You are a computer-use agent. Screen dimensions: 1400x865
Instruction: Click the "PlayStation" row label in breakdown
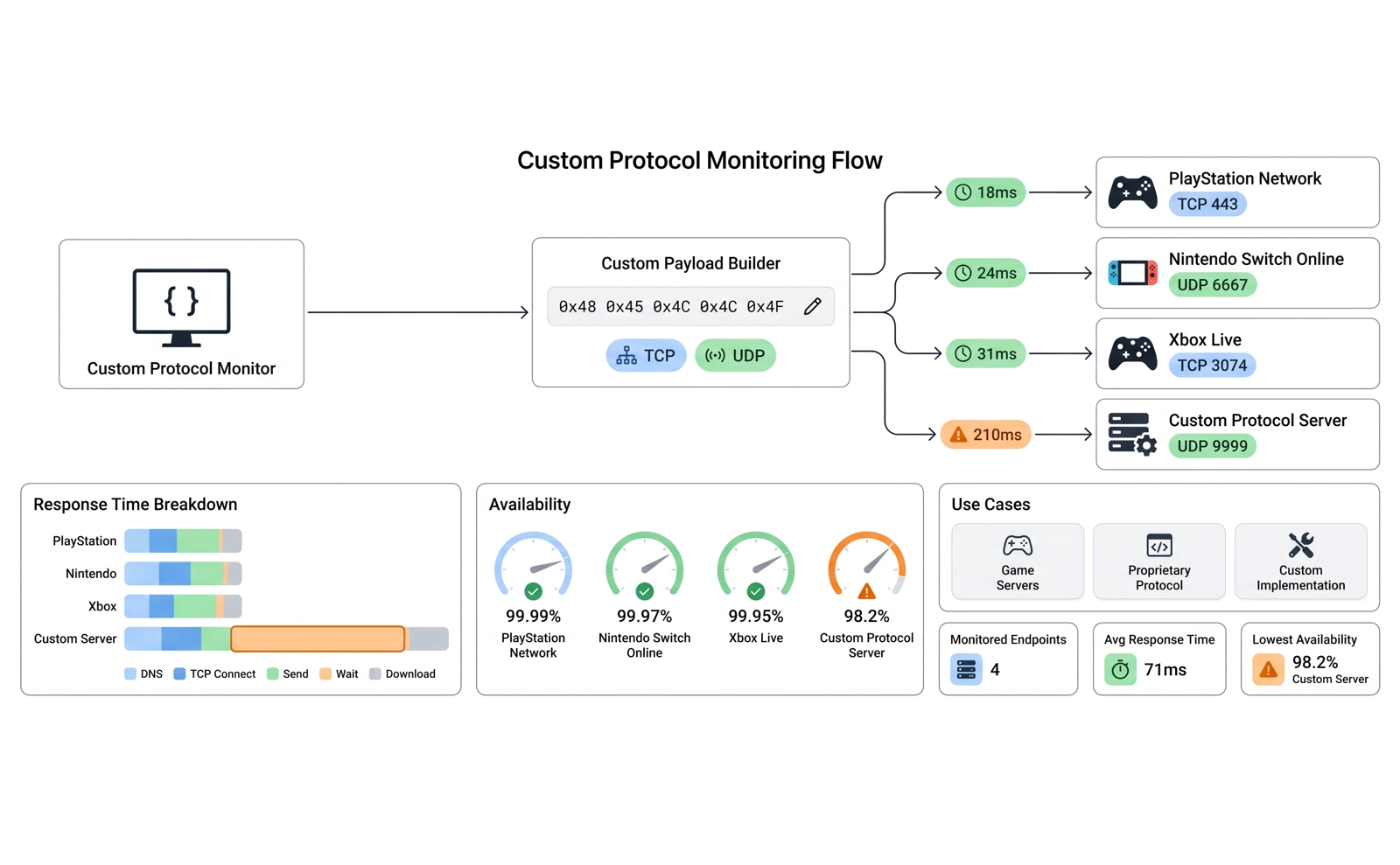tap(85, 541)
